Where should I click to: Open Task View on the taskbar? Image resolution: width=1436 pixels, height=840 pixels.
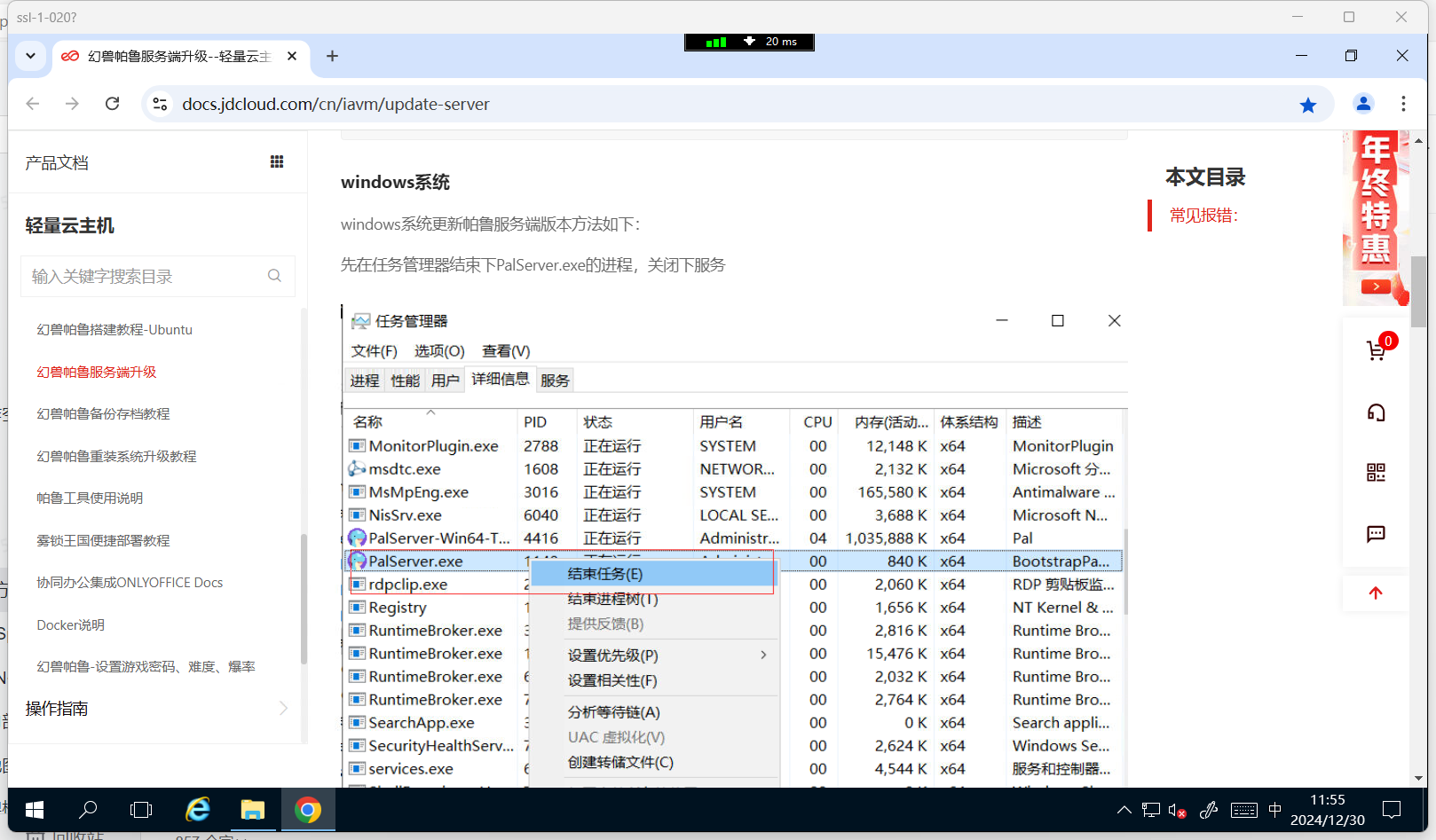click(x=141, y=810)
